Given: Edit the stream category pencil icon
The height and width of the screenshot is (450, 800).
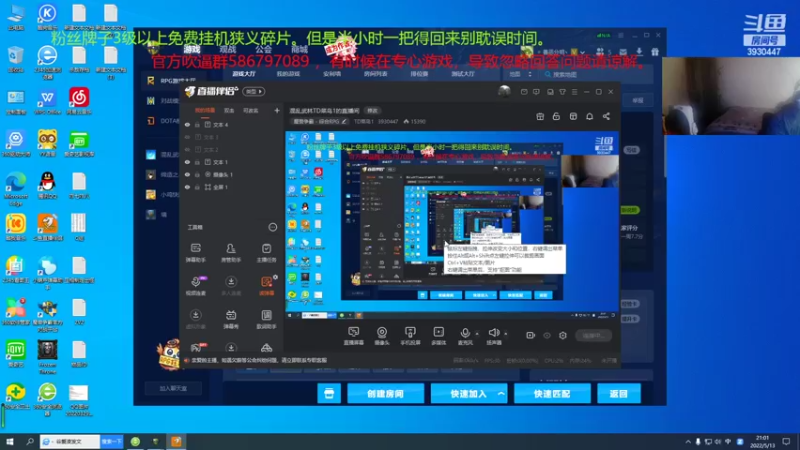Looking at the screenshot, I should click(x=344, y=121).
